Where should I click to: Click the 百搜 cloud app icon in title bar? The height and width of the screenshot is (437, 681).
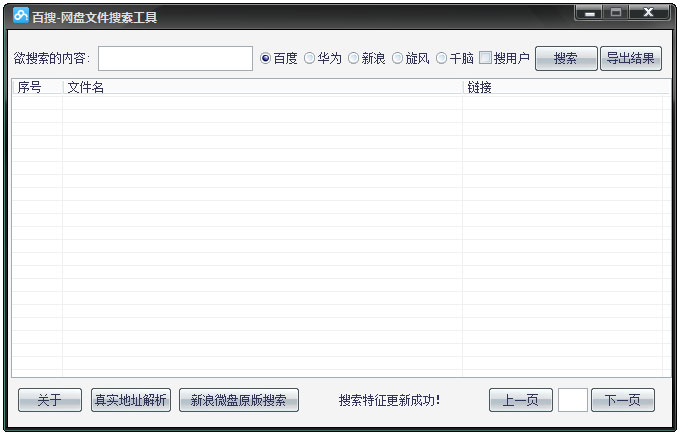click(x=20, y=16)
